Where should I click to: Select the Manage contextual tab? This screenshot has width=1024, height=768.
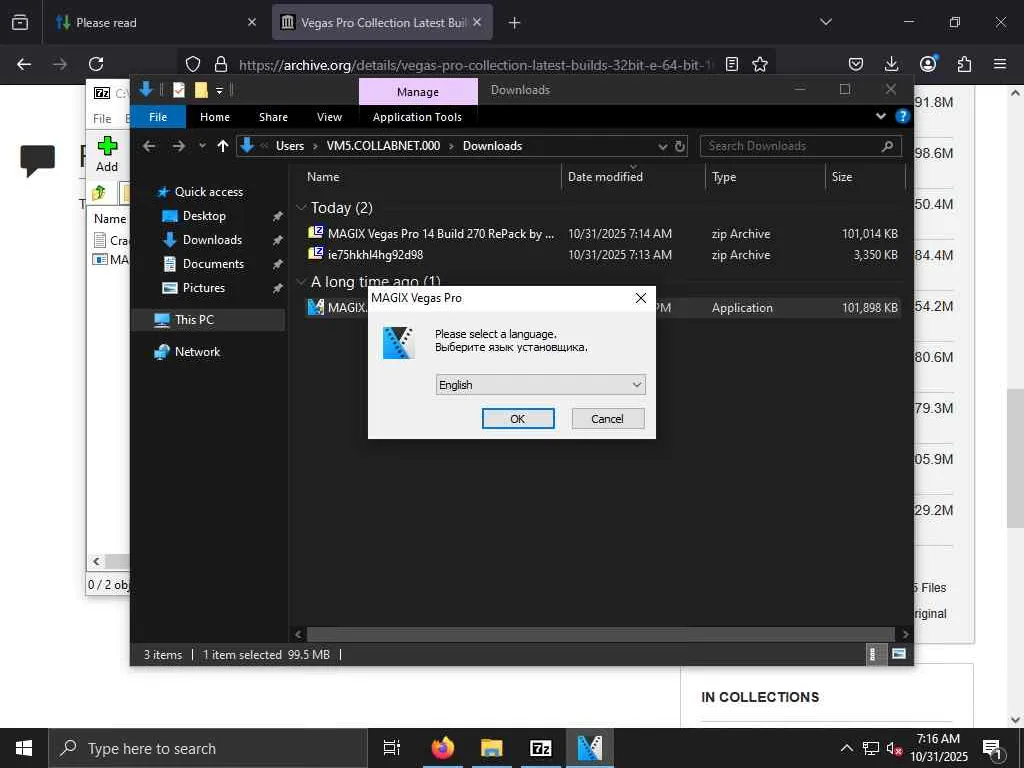418,91
